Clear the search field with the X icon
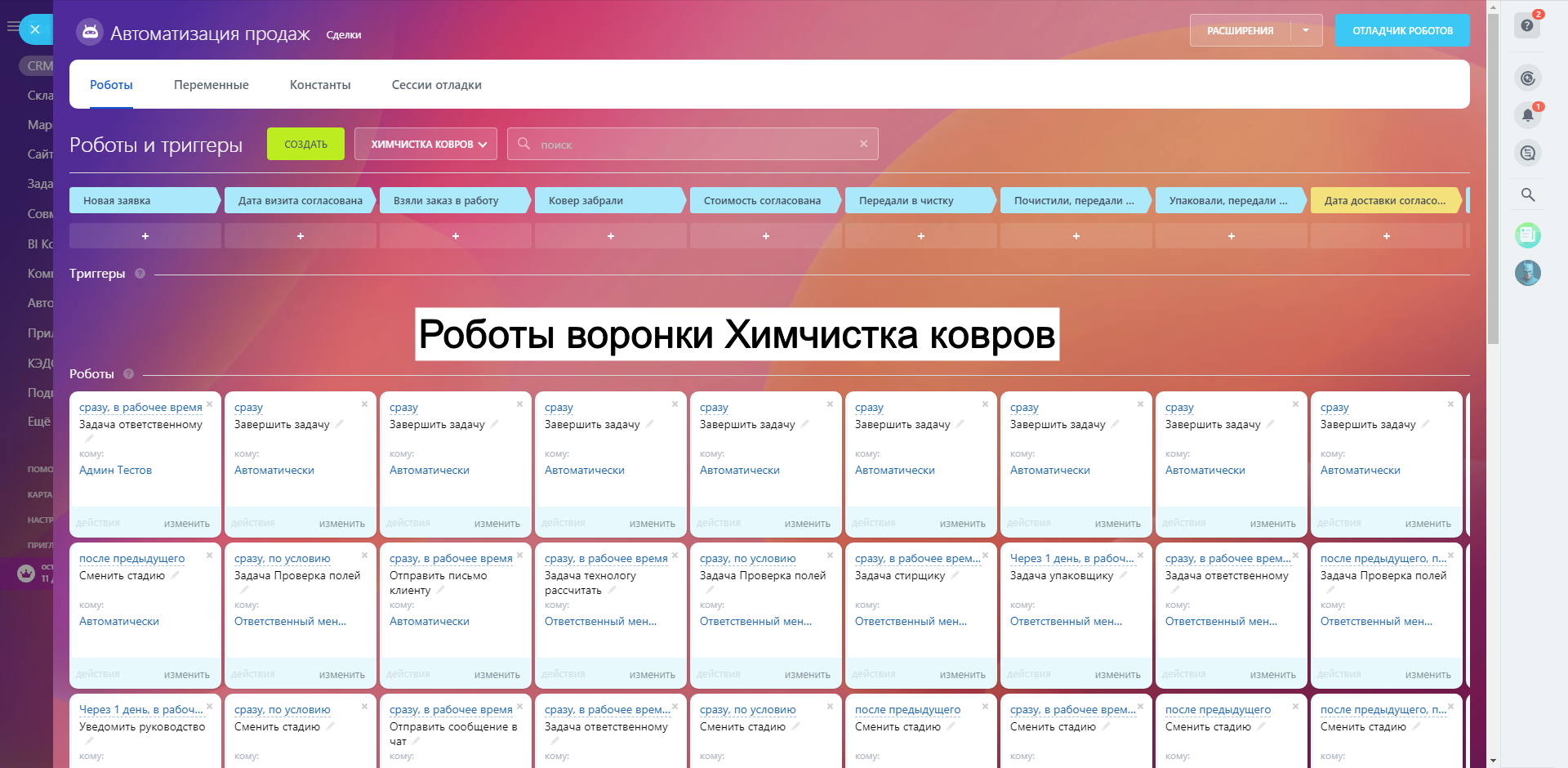The image size is (1568, 768). (x=863, y=144)
